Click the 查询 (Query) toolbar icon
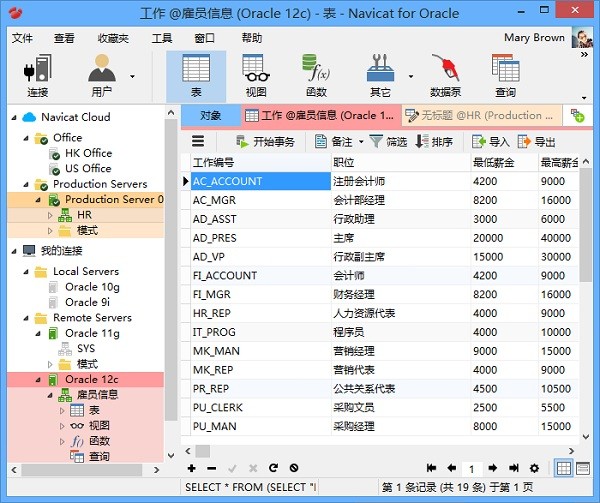 coord(505,75)
